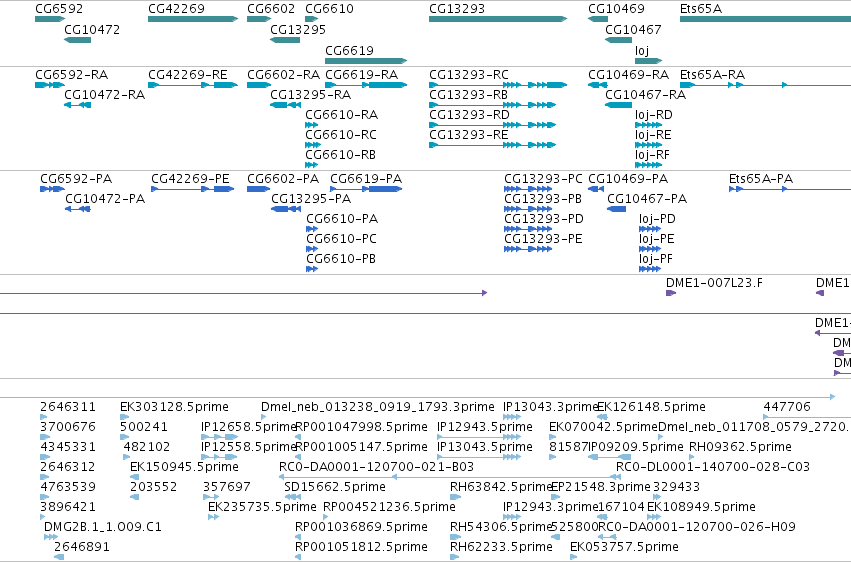Choose transcript CG13293-RB
This screenshot has height=562, width=851.
(x=468, y=94)
